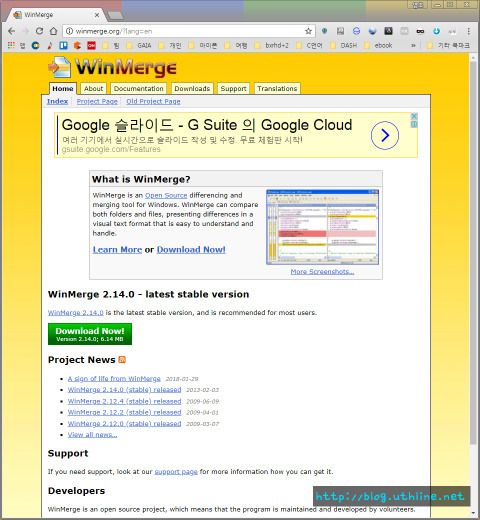
Task: Open the blue Trello-style bookmark icon
Action: tap(63, 45)
